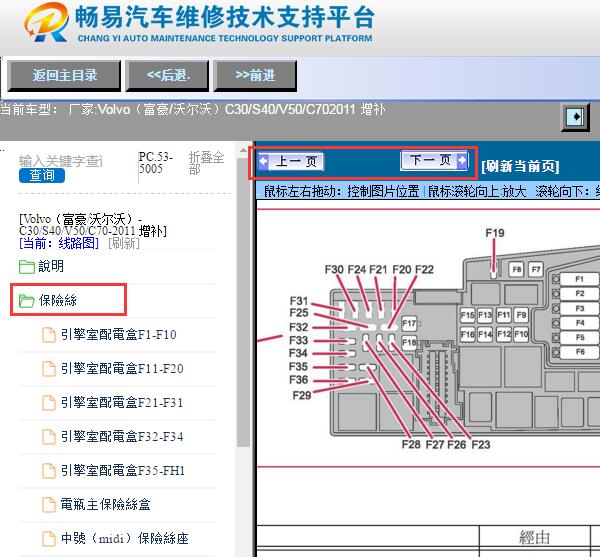The image size is (600, 557).
Task: Click the right arrow icon on 下一页
Action: point(462,160)
